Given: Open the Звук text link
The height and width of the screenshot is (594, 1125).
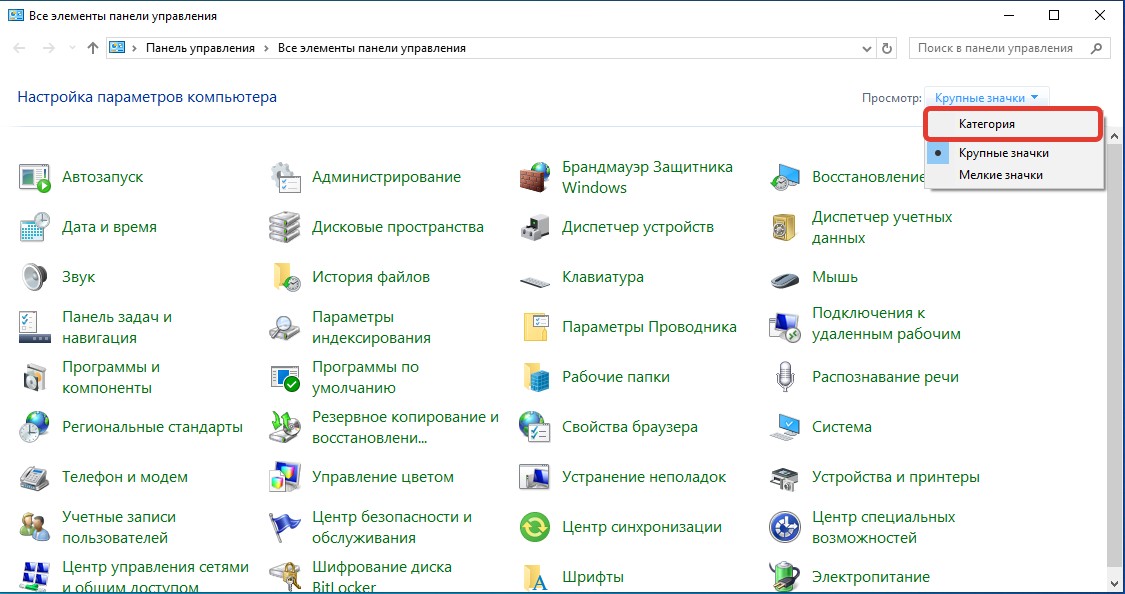Looking at the screenshot, I should pyautogui.click(x=79, y=277).
